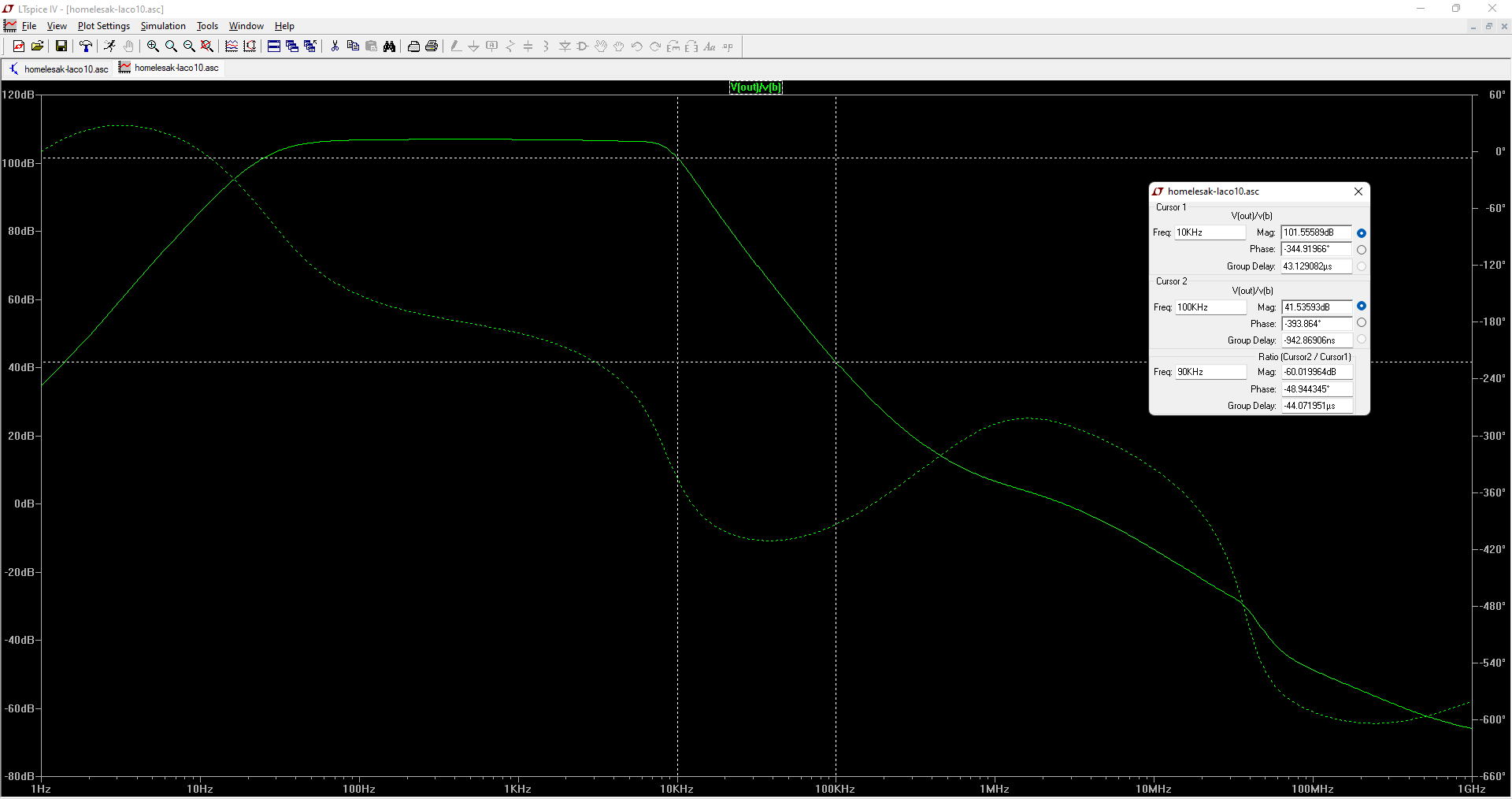This screenshot has width=1512, height=799.
Task: Click Cursor 2 Mag field 41.53593dB
Action: tap(1317, 307)
